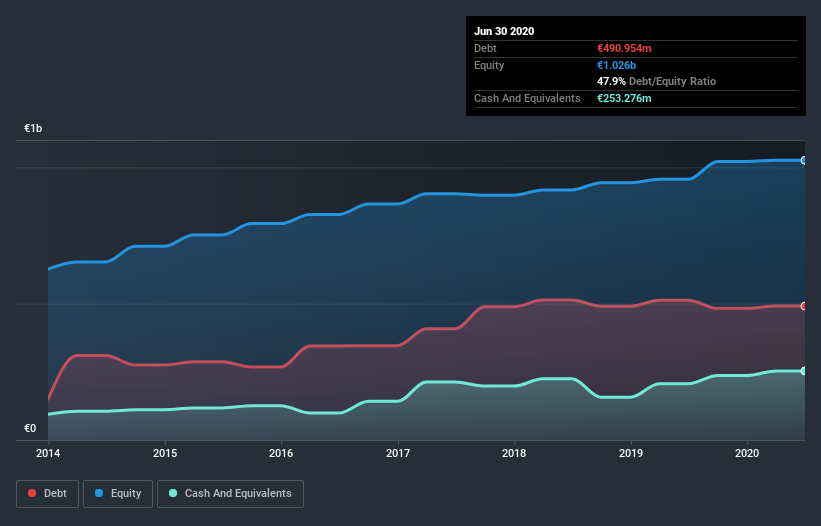Click the 2017 x-axis label
This screenshot has width=821, height=526.
click(x=398, y=453)
